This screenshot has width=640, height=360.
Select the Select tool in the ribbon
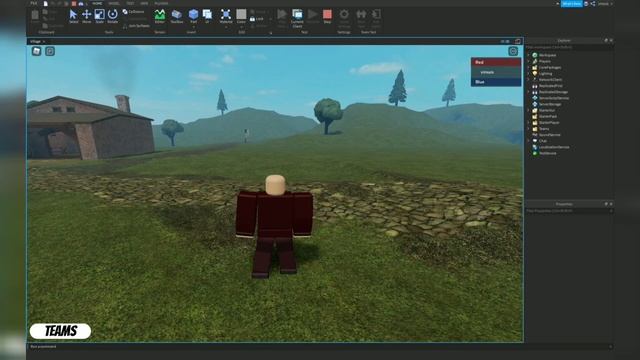[x=73, y=16]
